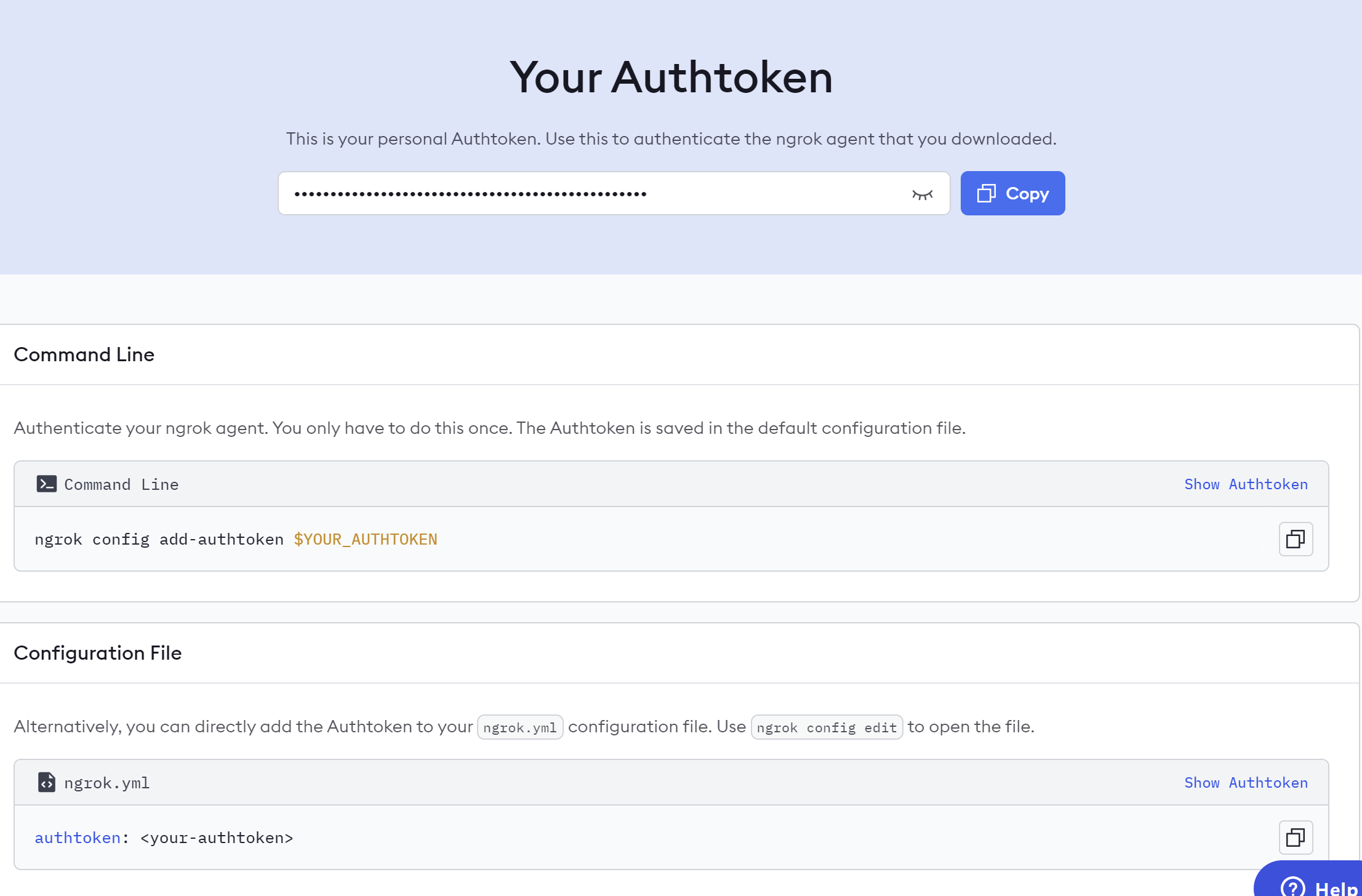Click the Your Authtoken page title

(671, 78)
